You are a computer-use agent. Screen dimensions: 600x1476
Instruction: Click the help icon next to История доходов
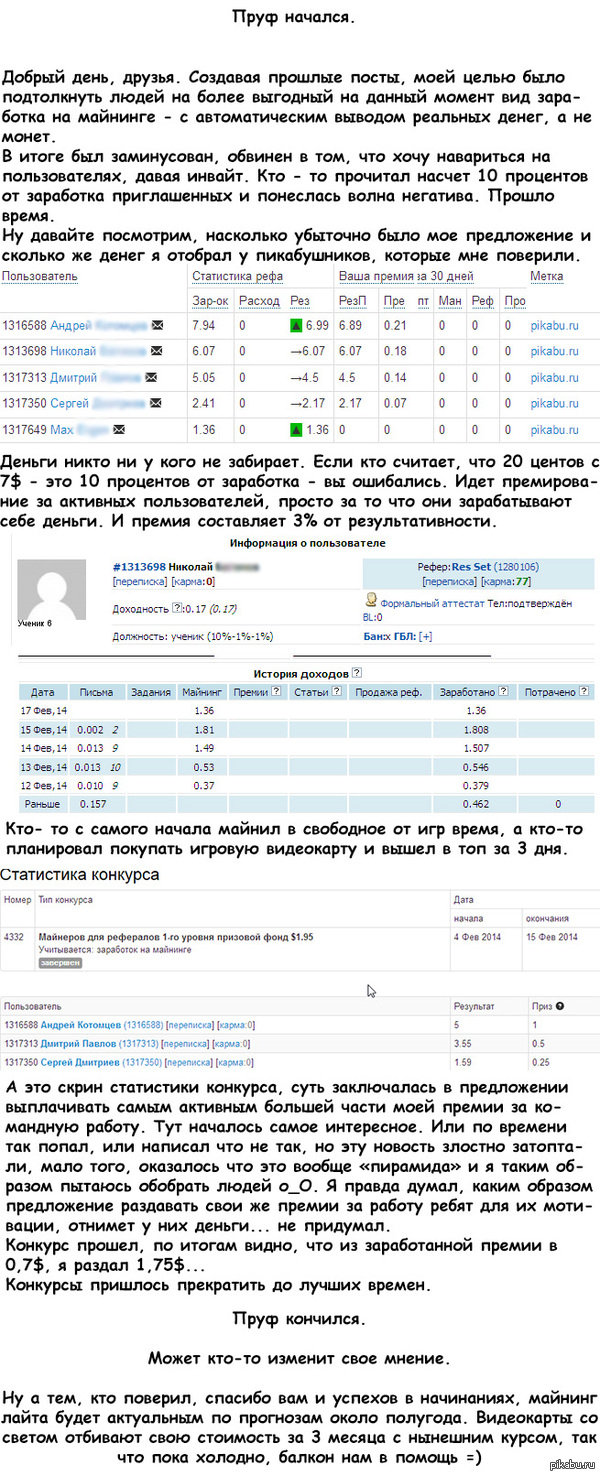point(357,673)
